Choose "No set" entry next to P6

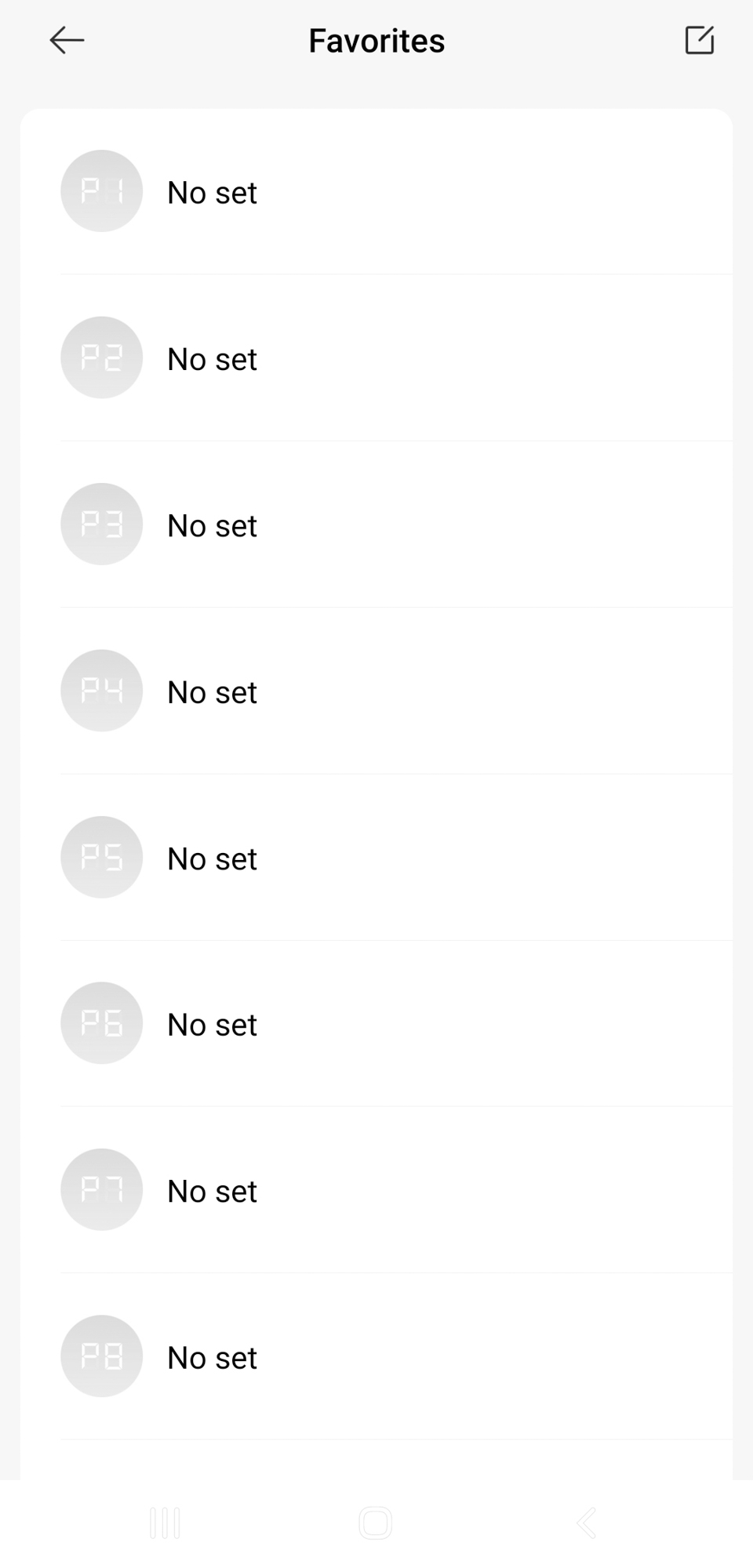212,1025
